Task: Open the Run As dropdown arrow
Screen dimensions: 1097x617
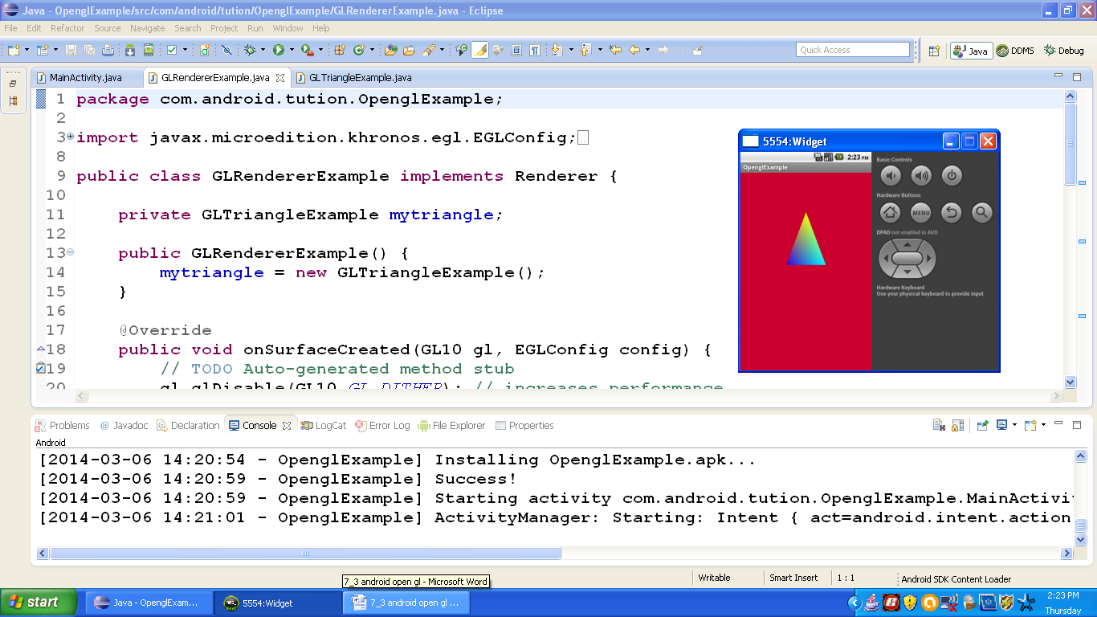Action: pyautogui.click(x=292, y=50)
